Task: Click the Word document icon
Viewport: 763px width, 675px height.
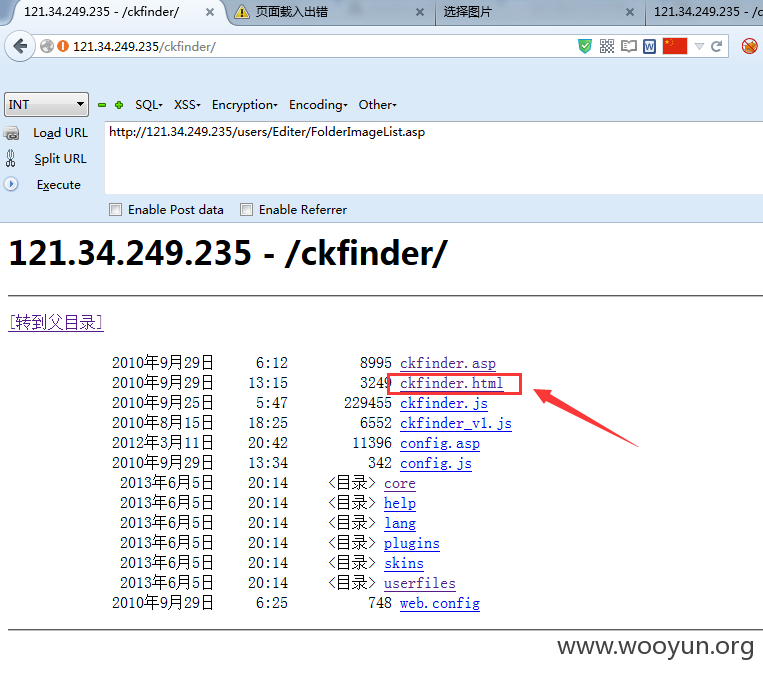Action: coord(649,47)
